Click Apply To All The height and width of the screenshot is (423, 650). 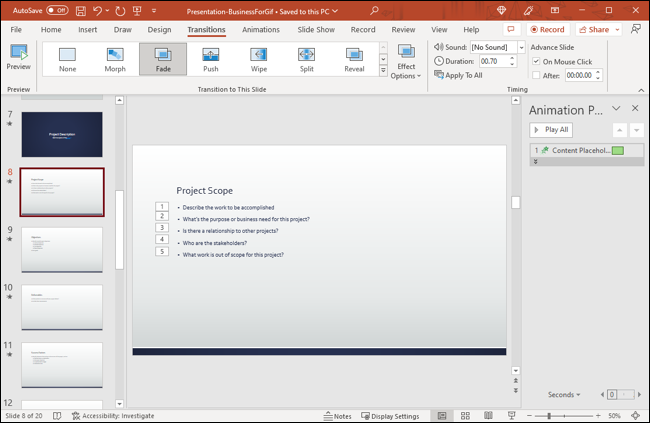tap(458, 75)
